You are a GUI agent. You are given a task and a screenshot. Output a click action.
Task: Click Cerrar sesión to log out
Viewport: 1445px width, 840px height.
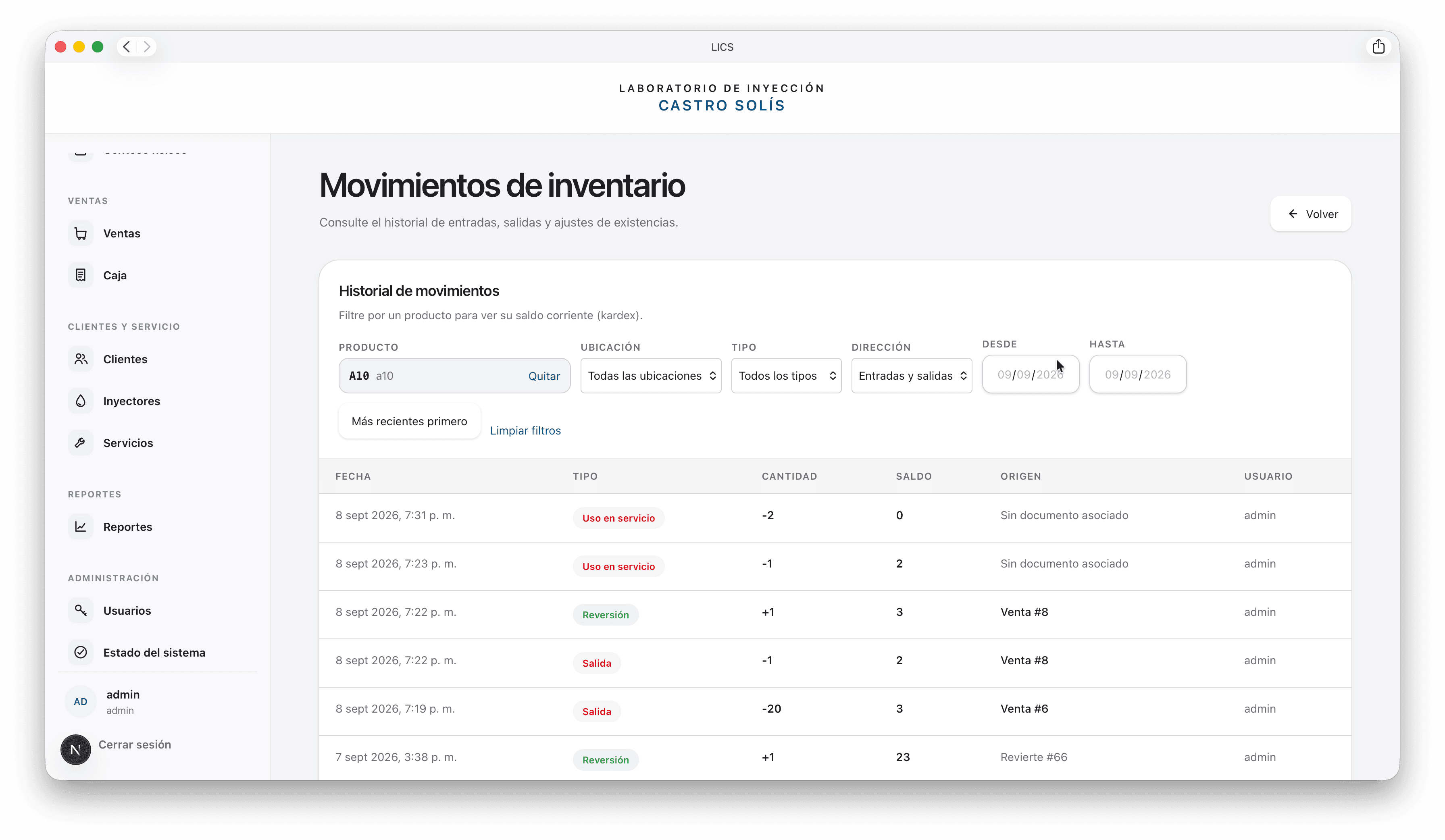(x=135, y=744)
